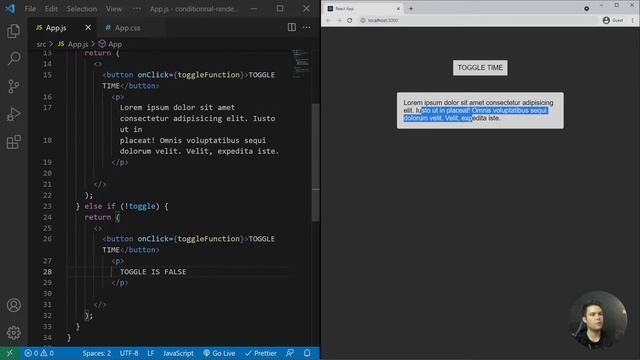Open a new browser tab

pyautogui.click(x=411, y=9)
